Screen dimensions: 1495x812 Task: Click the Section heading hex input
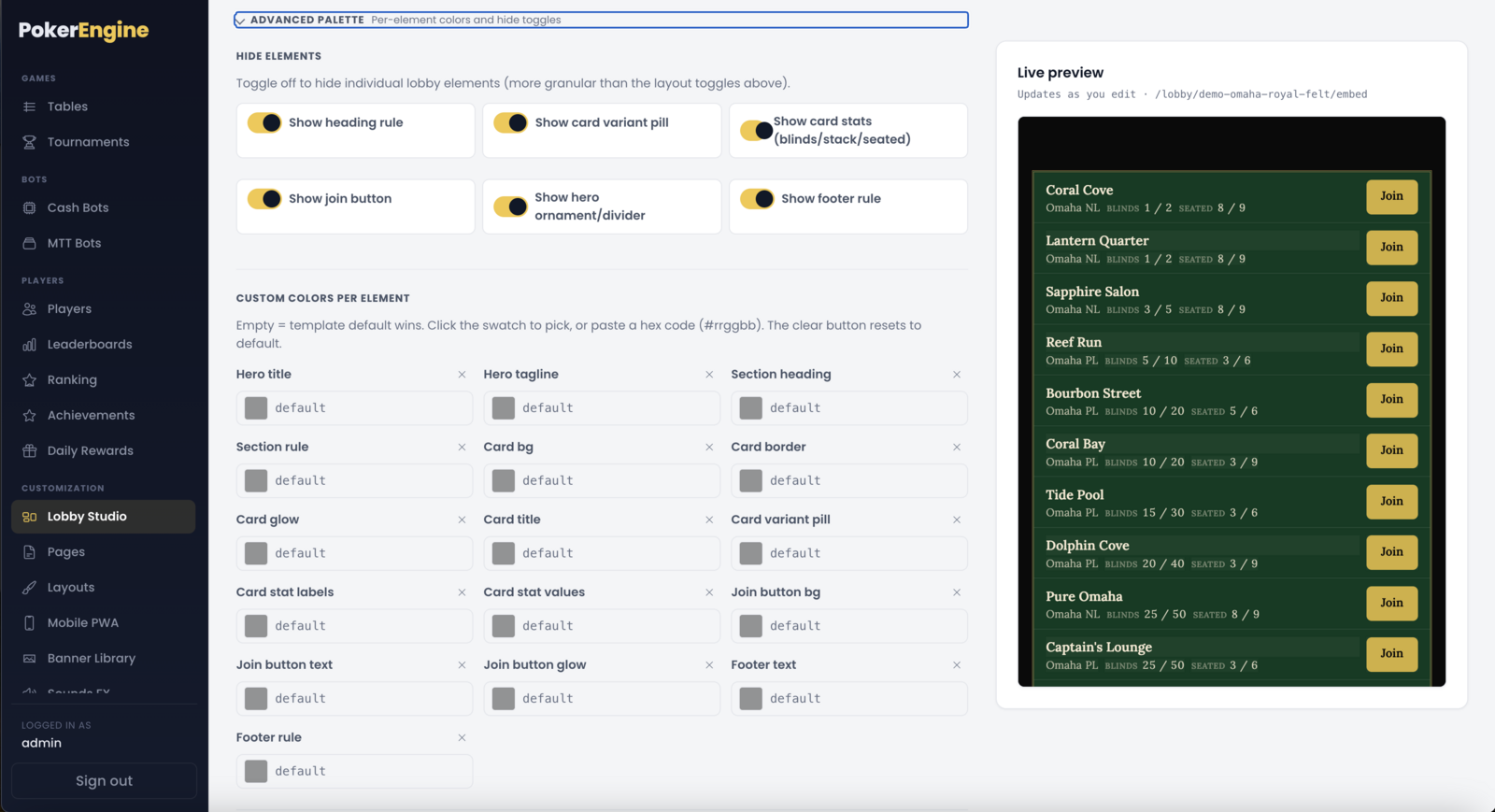coord(864,408)
